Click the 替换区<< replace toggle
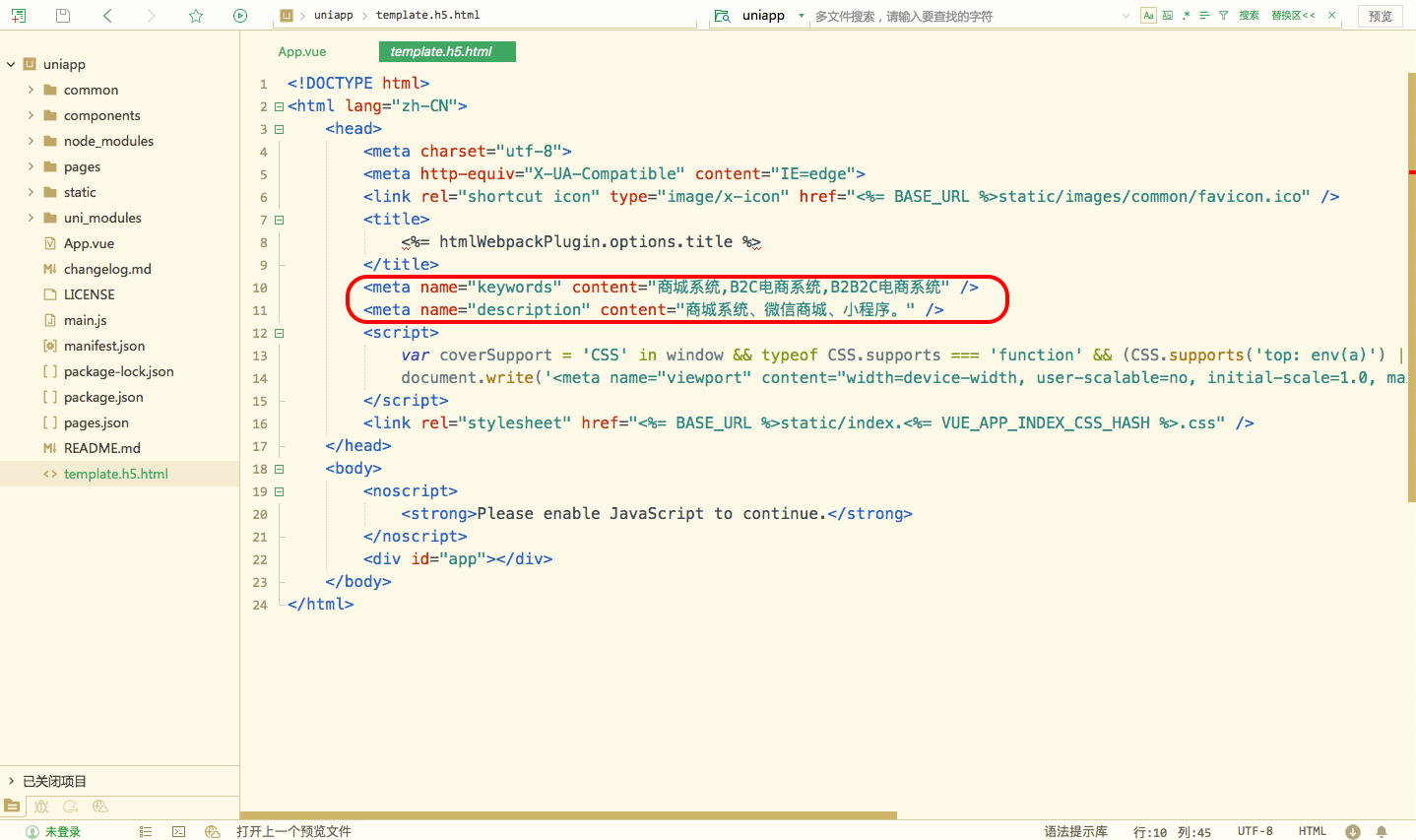Viewport: 1416px width, 840px height. point(1293,16)
